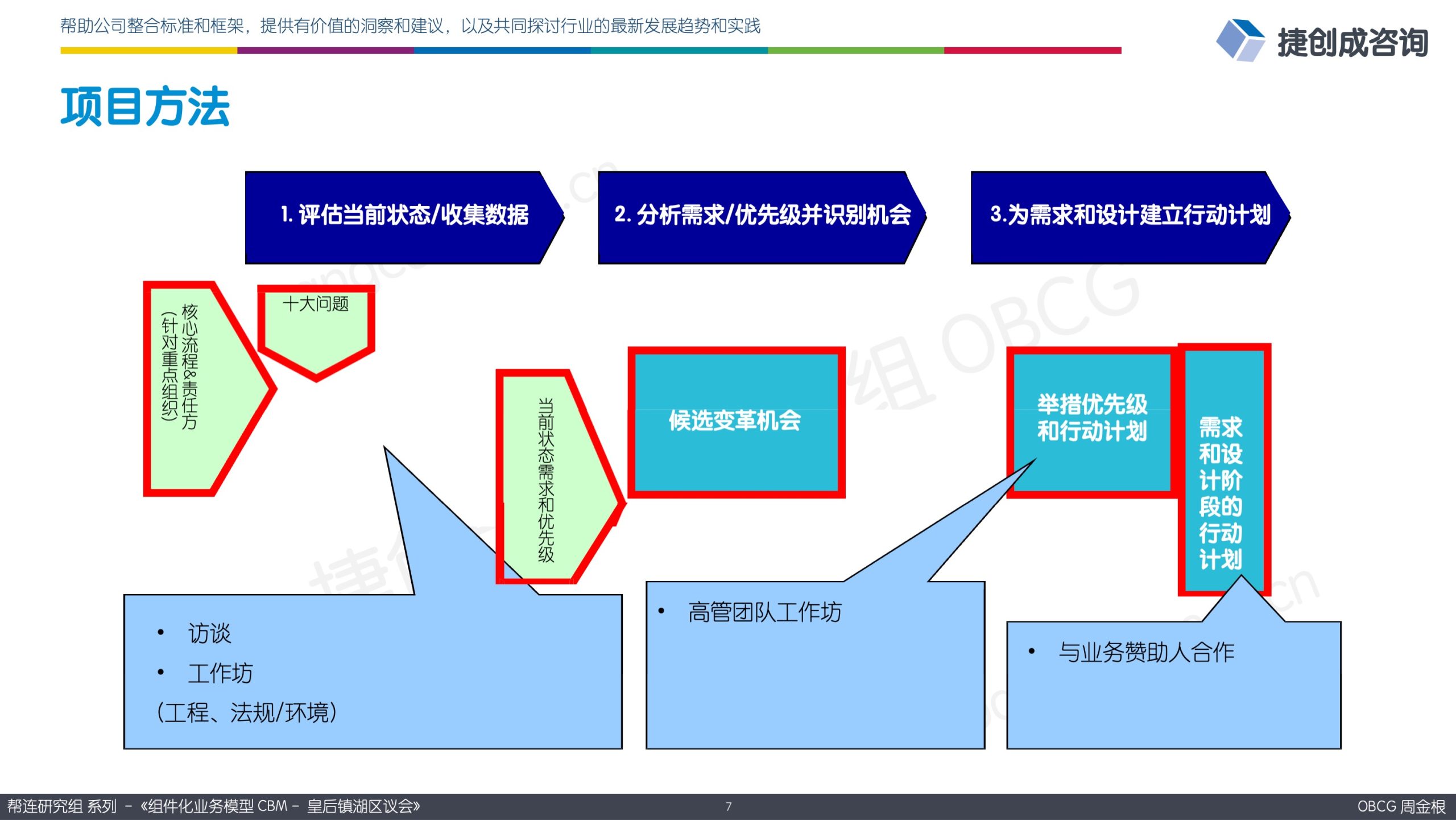Click the footer author text OBCG 周金根
The width and height of the screenshot is (1456, 820).
(1401, 806)
